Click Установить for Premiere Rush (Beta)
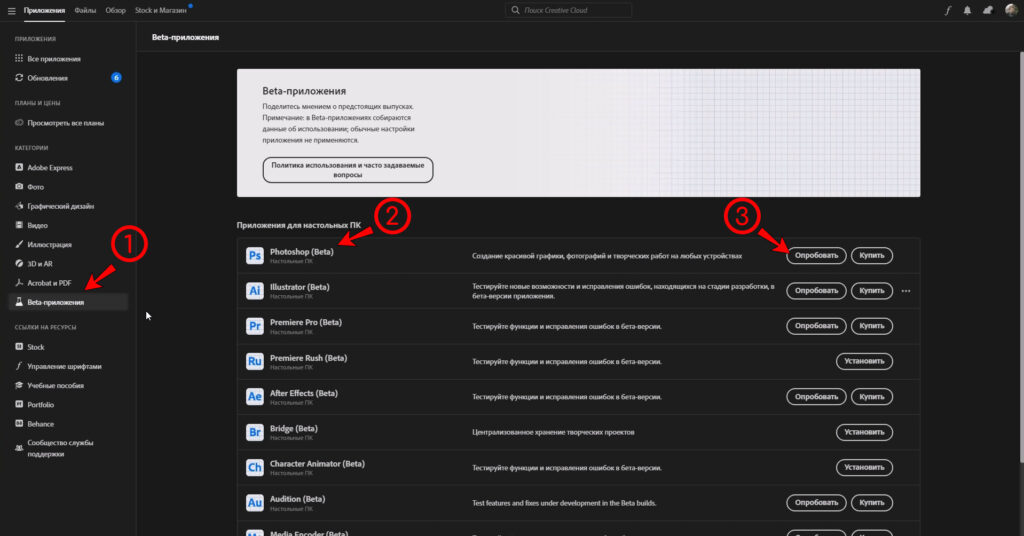This screenshot has height=536, width=1024. (864, 361)
